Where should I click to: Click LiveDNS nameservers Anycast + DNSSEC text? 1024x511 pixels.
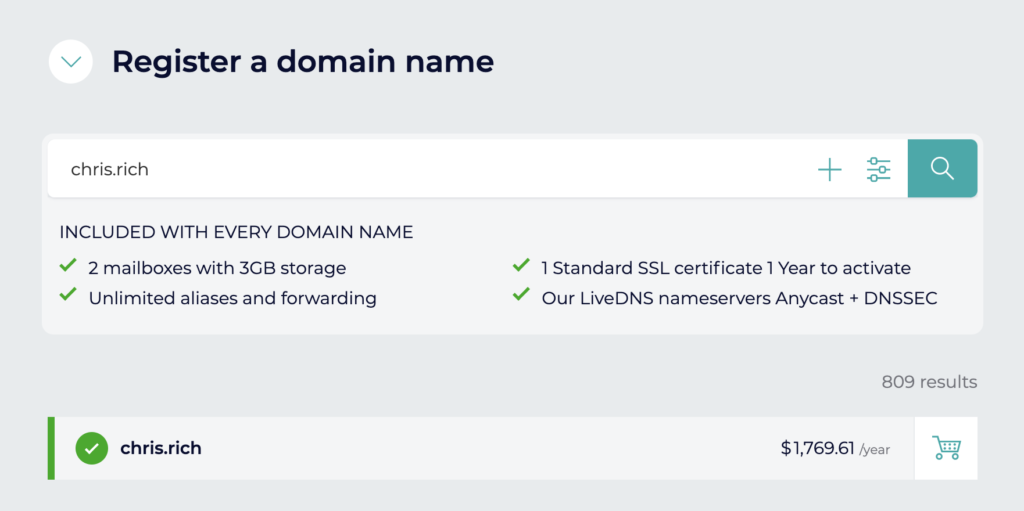point(739,298)
